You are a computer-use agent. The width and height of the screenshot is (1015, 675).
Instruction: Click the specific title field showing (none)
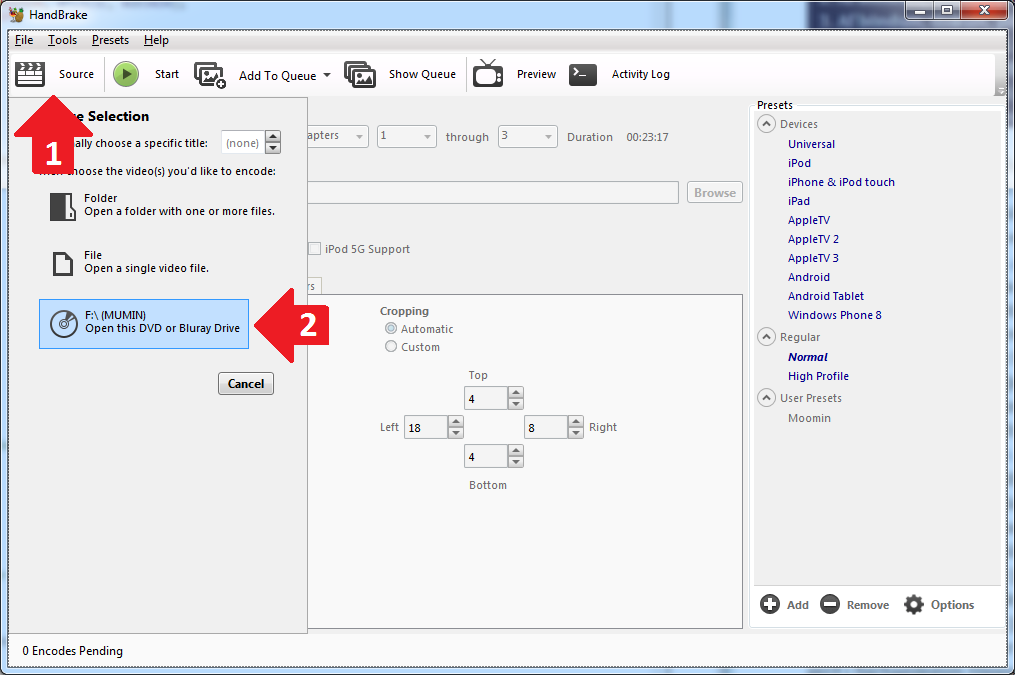(243, 142)
